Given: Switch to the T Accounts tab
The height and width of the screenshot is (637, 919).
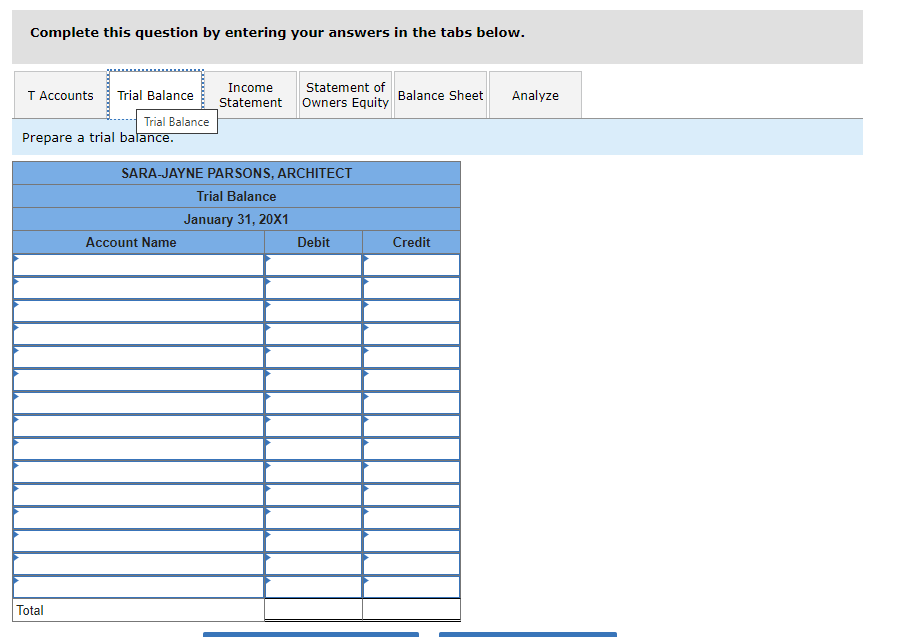Looking at the screenshot, I should coord(60,95).
